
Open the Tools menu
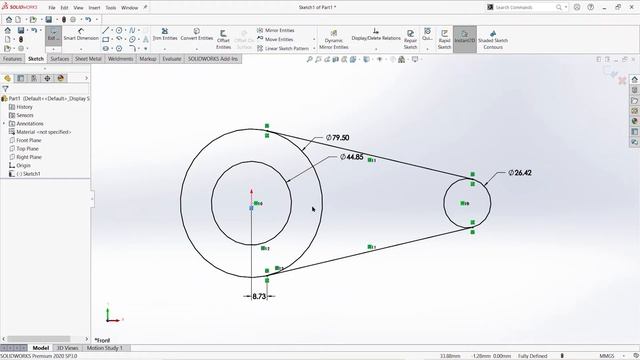click(x=111, y=7)
